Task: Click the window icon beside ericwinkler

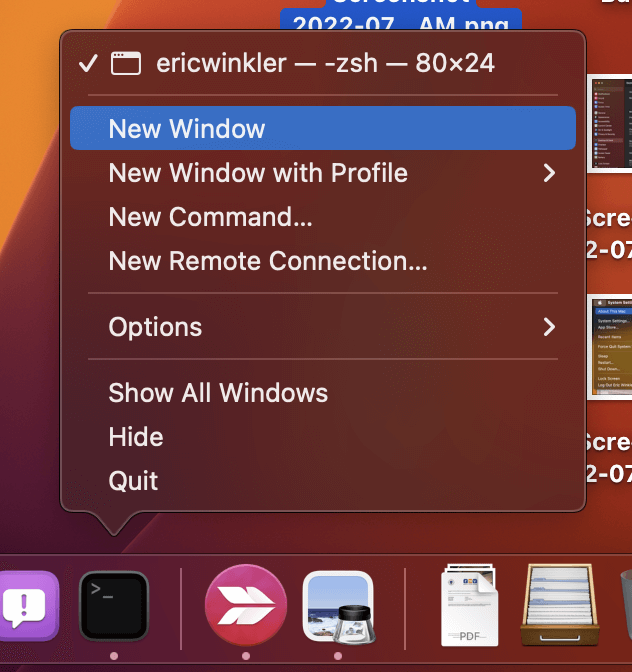Action: pos(125,63)
